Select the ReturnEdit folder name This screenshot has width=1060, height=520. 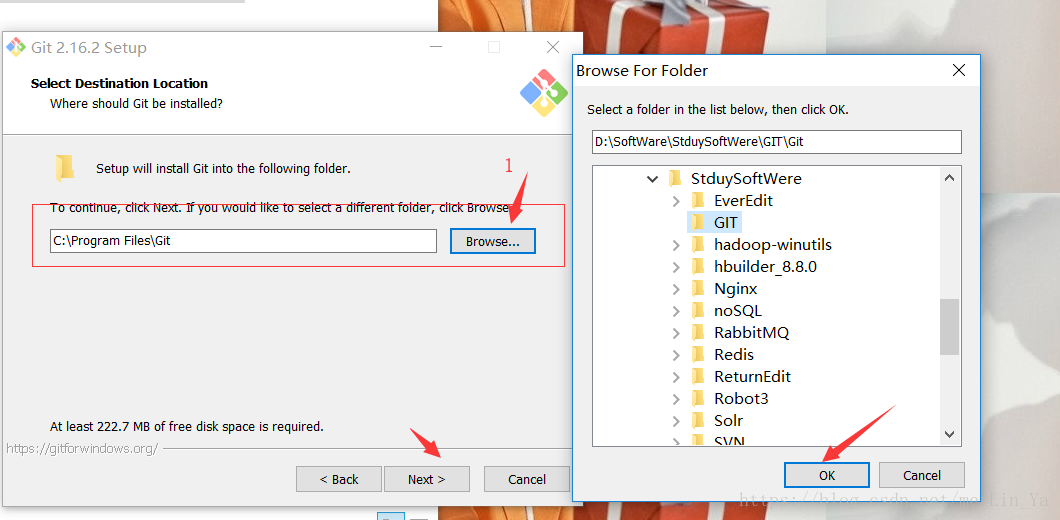[752, 377]
